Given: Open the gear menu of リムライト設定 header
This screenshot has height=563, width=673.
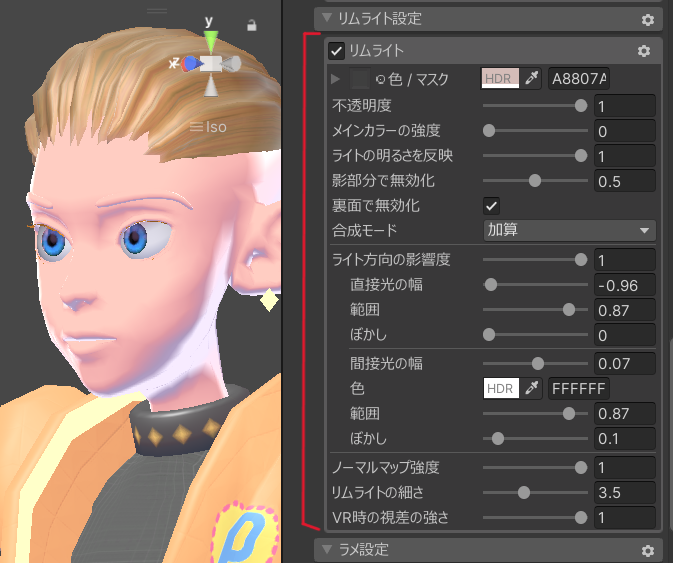Looking at the screenshot, I should [647, 19].
